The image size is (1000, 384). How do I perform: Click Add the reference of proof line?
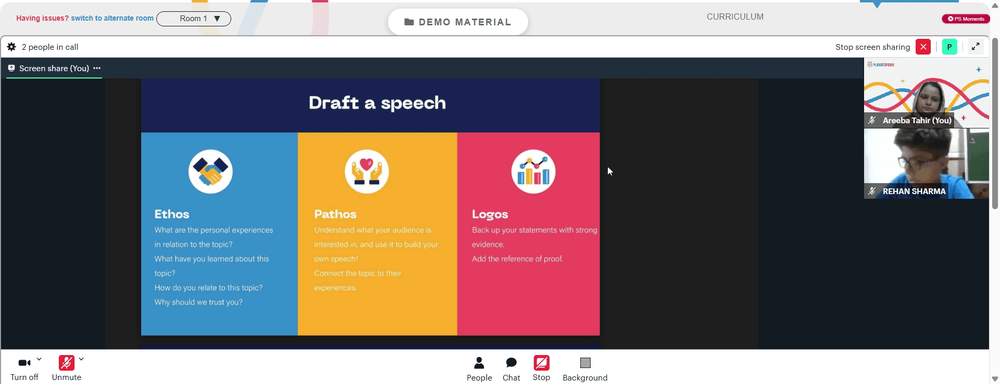coord(517,258)
